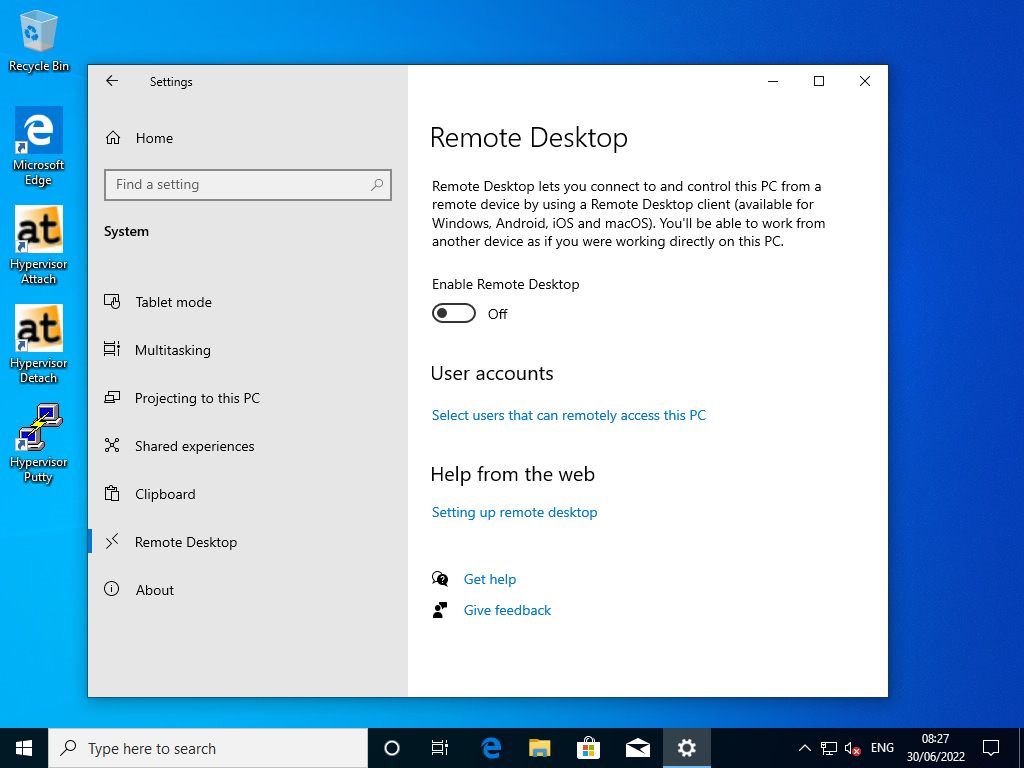
Task: Click the Remote Desktop sidebar icon
Action: [x=112, y=542]
